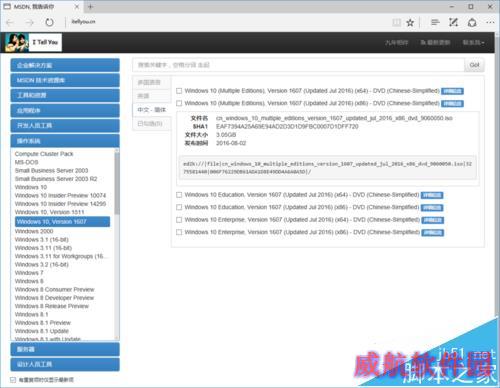Select Windows 10, Version 1511
Image resolution: width=500 pixels, height=388 pixels.
(49, 212)
